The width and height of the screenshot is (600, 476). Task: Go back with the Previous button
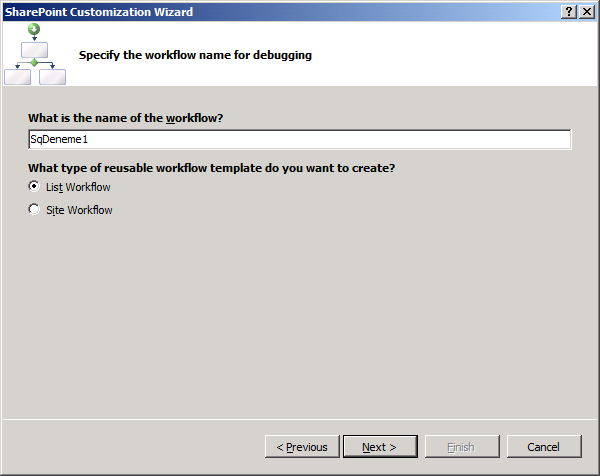click(x=302, y=447)
